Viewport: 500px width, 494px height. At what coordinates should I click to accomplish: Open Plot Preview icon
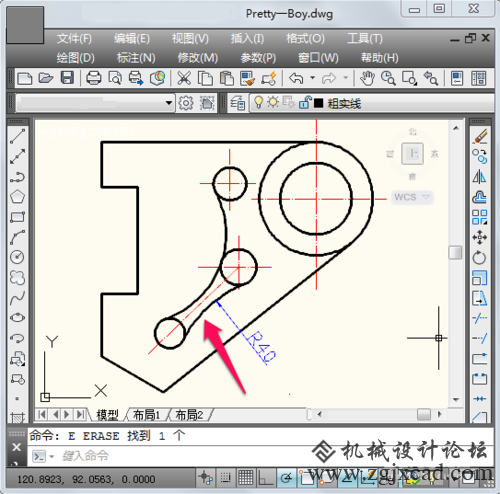[x=115, y=79]
